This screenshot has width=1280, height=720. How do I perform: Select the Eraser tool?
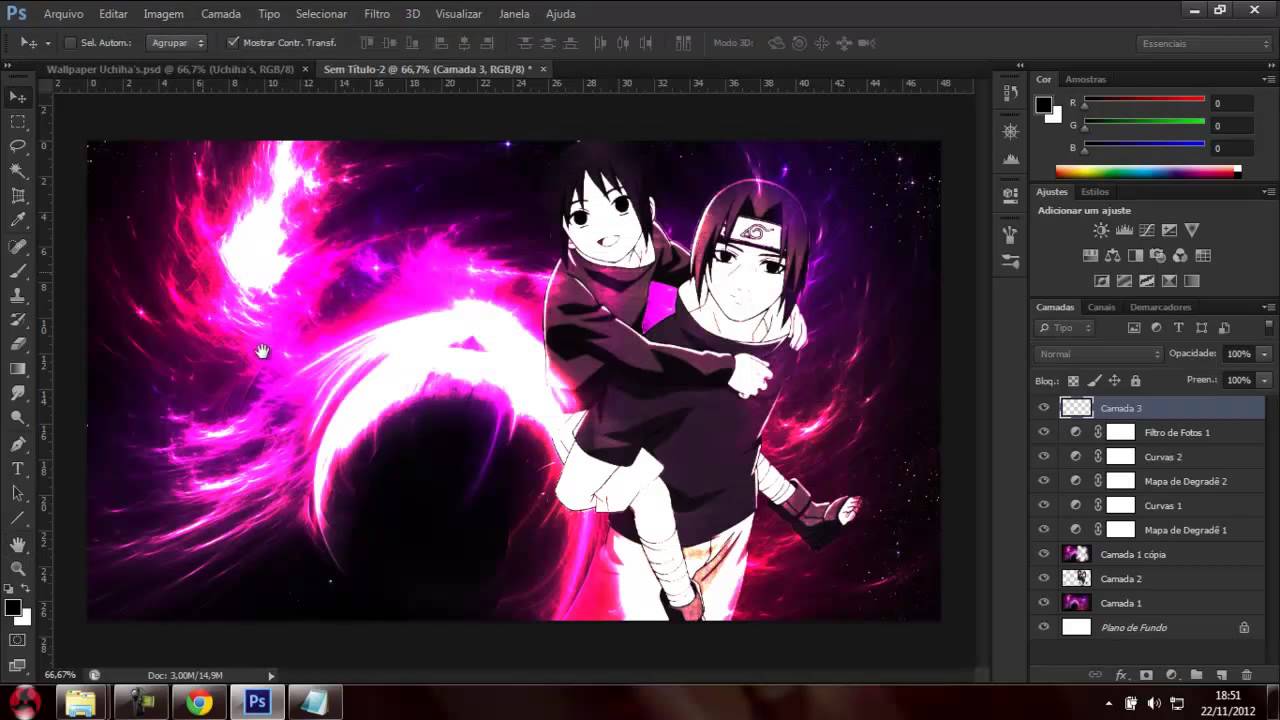point(18,345)
